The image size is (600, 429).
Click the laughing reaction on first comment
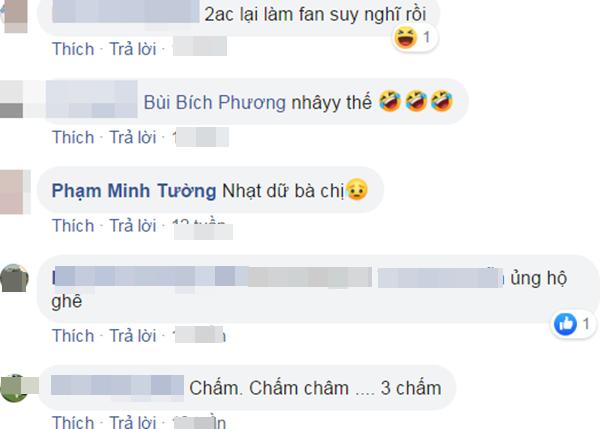(x=406, y=38)
